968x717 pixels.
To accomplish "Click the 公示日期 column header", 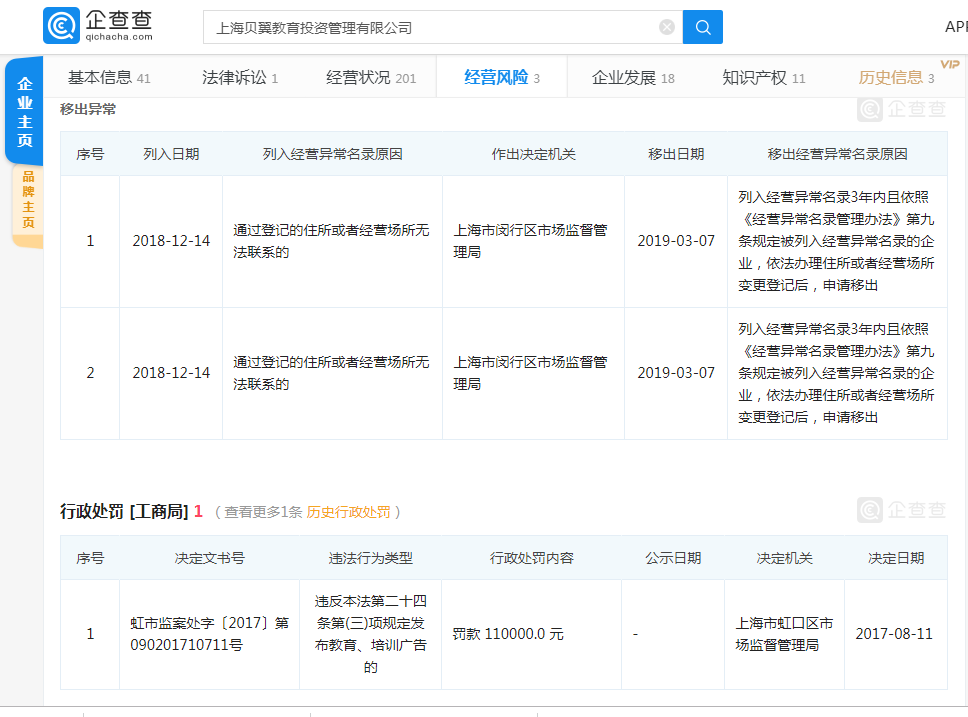I will tap(673, 558).
